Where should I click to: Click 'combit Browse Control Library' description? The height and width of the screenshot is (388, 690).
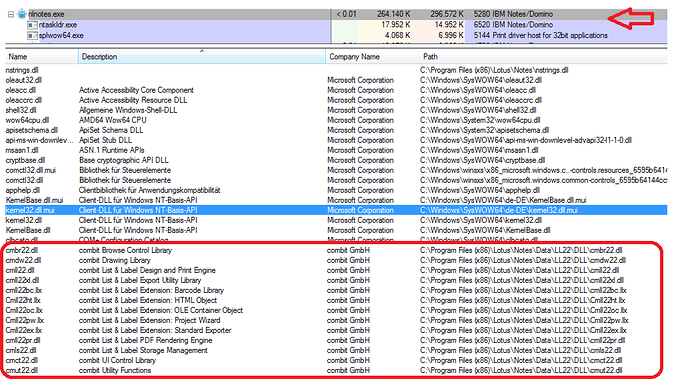[x=125, y=250]
